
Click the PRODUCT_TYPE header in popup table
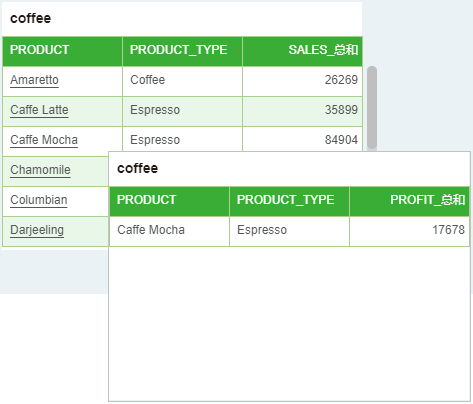click(289, 201)
